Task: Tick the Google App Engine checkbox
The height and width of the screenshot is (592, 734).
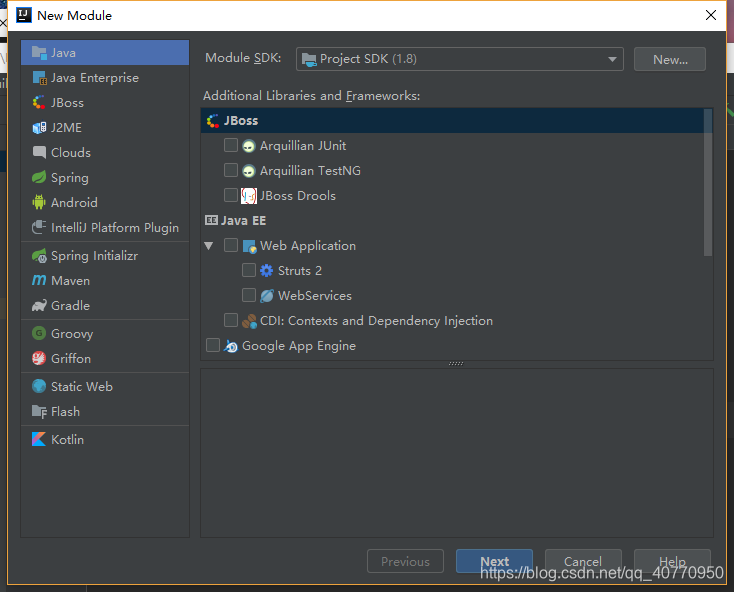Action: pos(213,345)
